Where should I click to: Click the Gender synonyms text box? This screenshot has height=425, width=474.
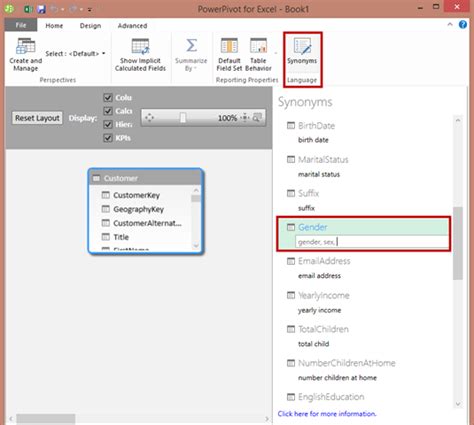pos(372,242)
